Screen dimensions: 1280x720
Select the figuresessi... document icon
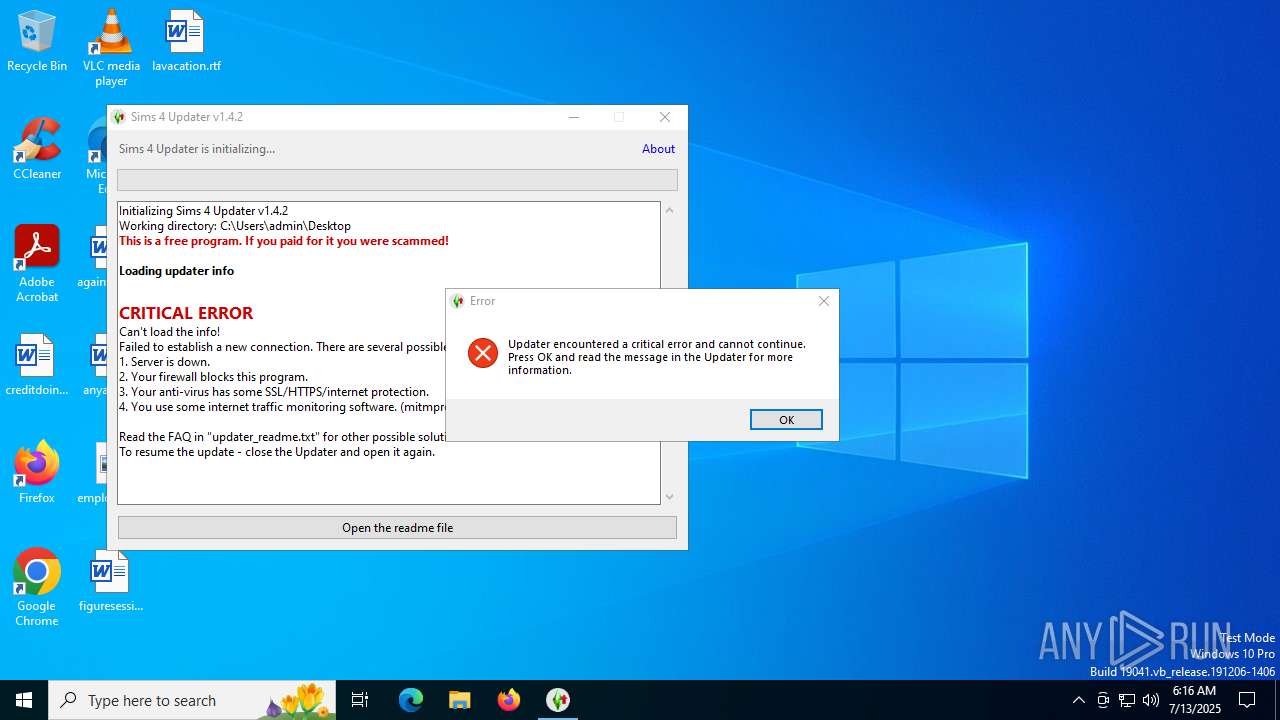click(x=111, y=582)
